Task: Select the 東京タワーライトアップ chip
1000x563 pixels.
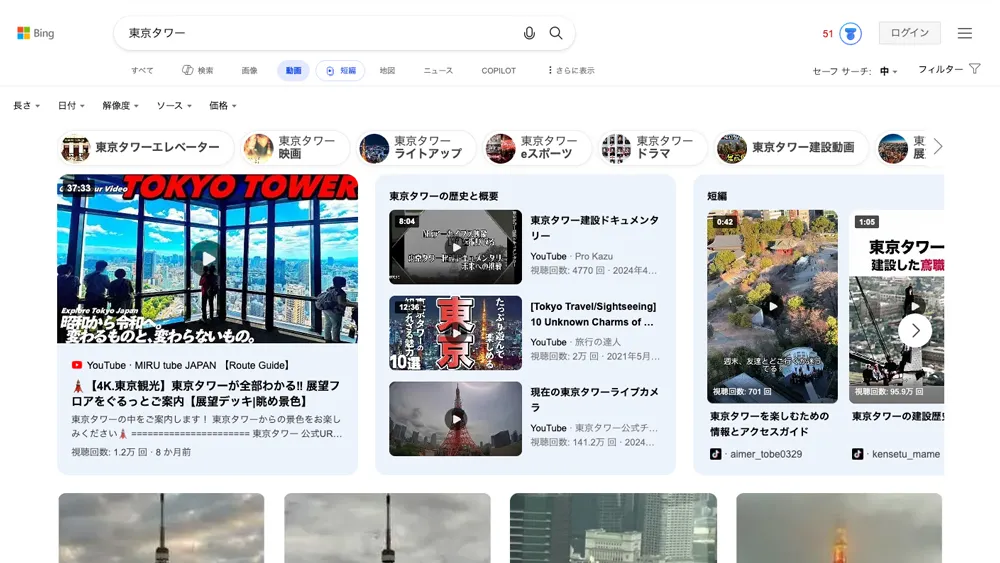Action: click(416, 147)
